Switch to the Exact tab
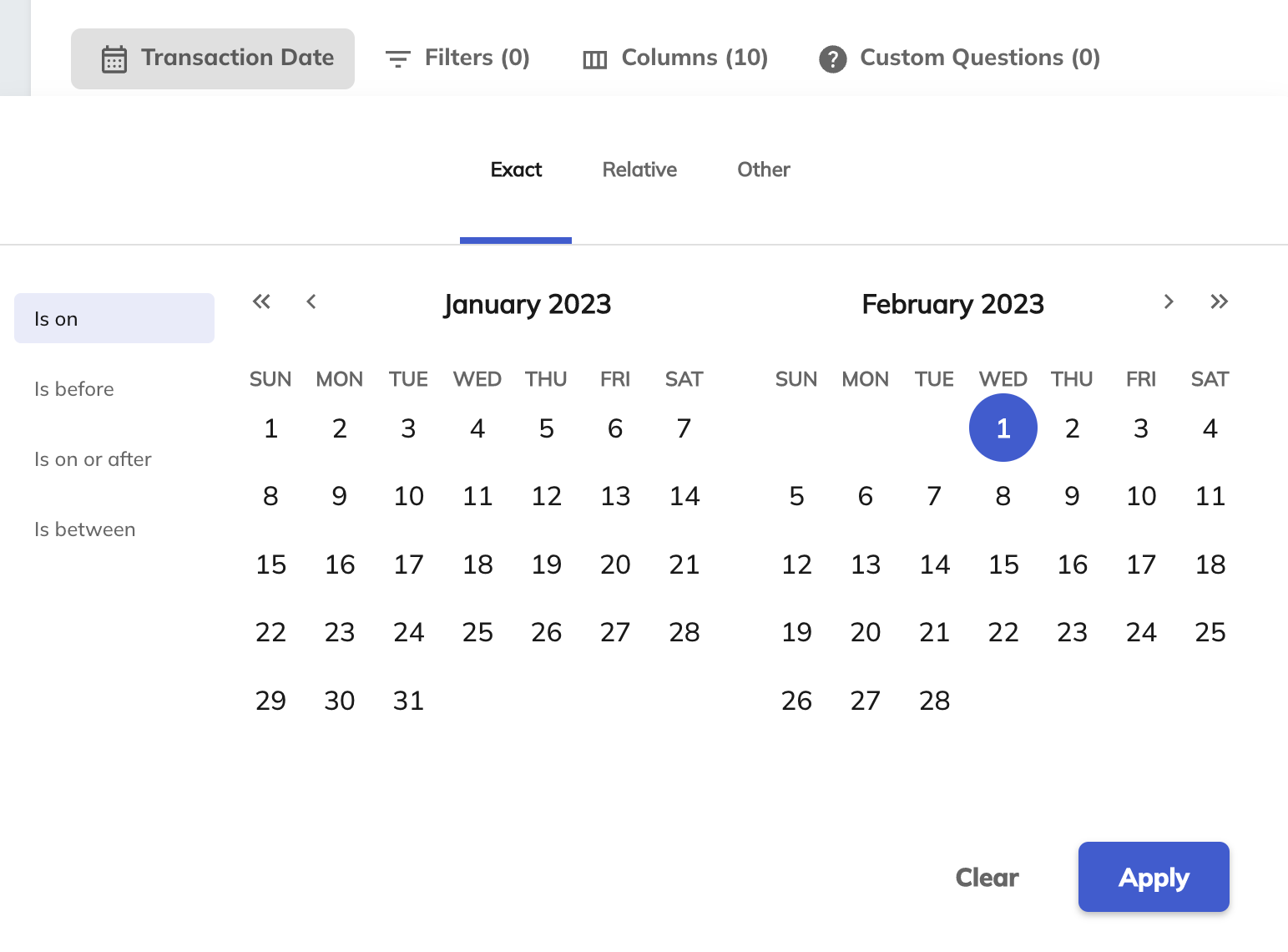The image size is (1288, 952). point(516,170)
